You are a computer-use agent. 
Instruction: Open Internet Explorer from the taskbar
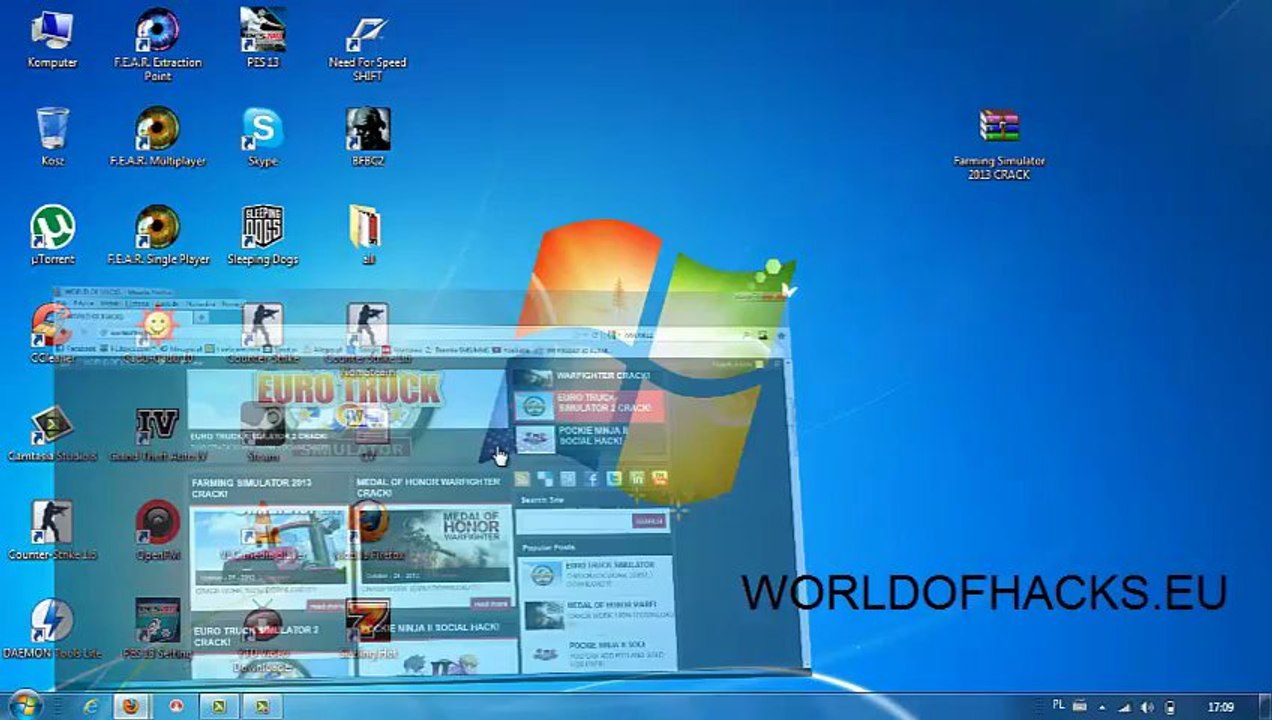pos(91,706)
